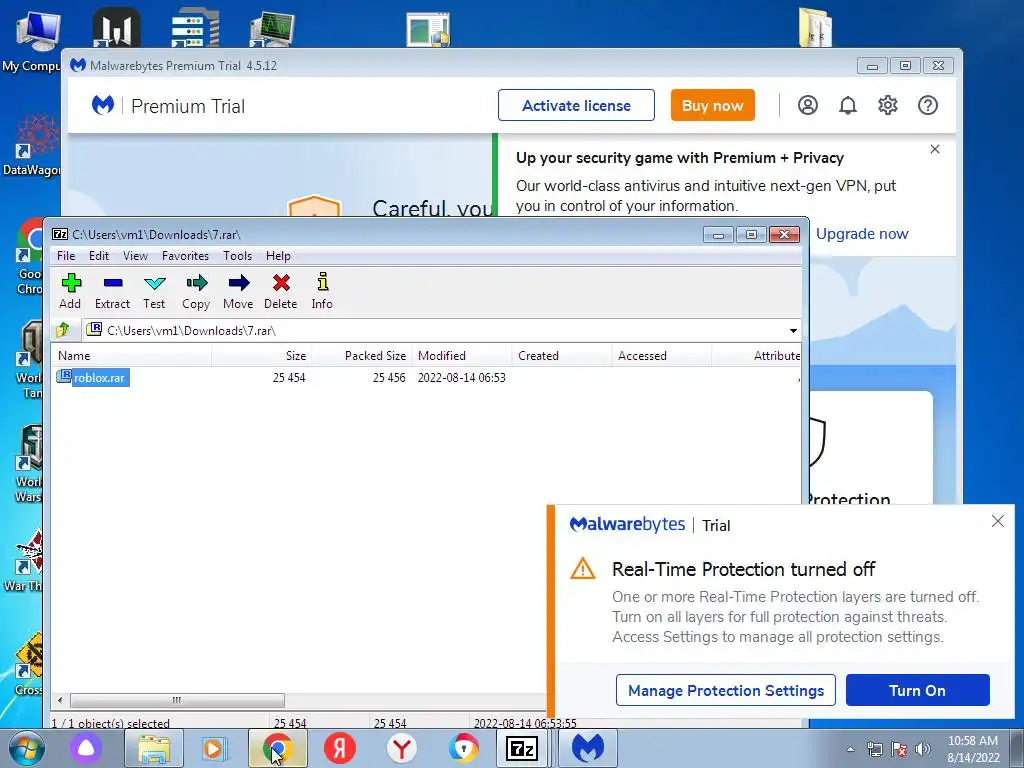1024x768 pixels.
Task: Switch to Malwarebytes taskbar button
Action: (x=588, y=748)
